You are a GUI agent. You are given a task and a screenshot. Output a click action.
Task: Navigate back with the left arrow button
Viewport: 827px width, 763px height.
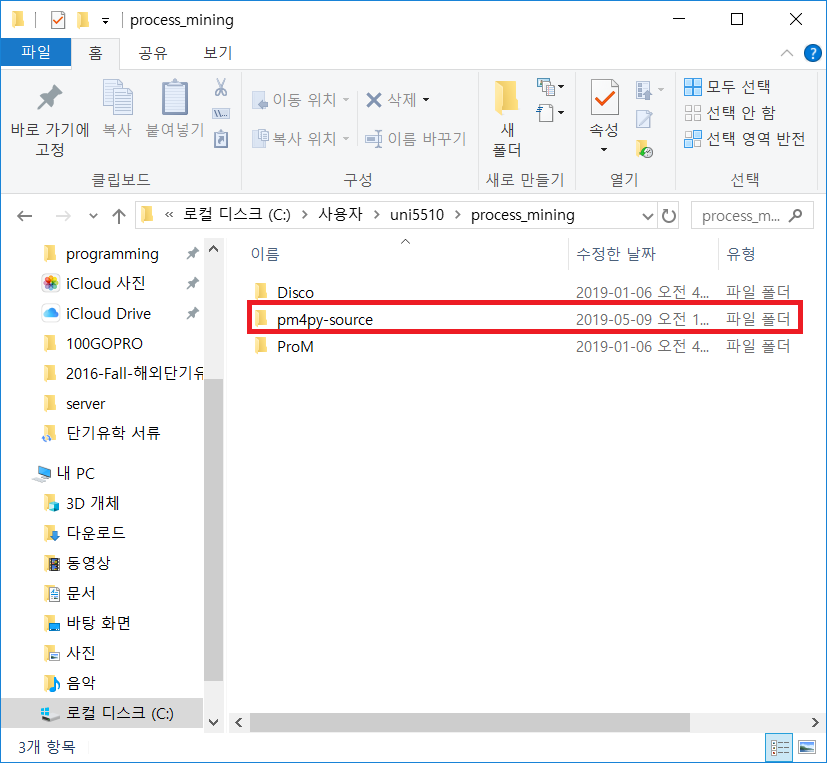pyautogui.click(x=24, y=215)
